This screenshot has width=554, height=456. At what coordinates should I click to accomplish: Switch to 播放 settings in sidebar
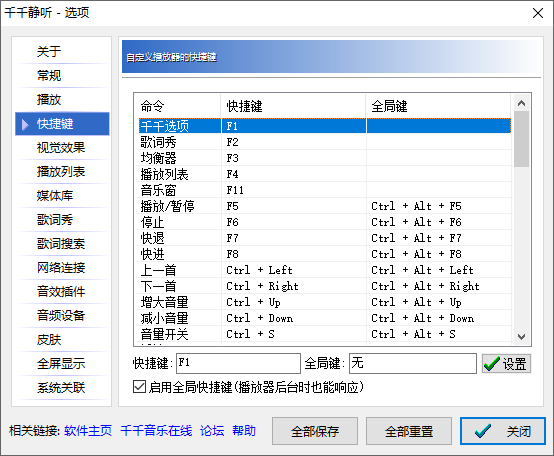click(62, 100)
